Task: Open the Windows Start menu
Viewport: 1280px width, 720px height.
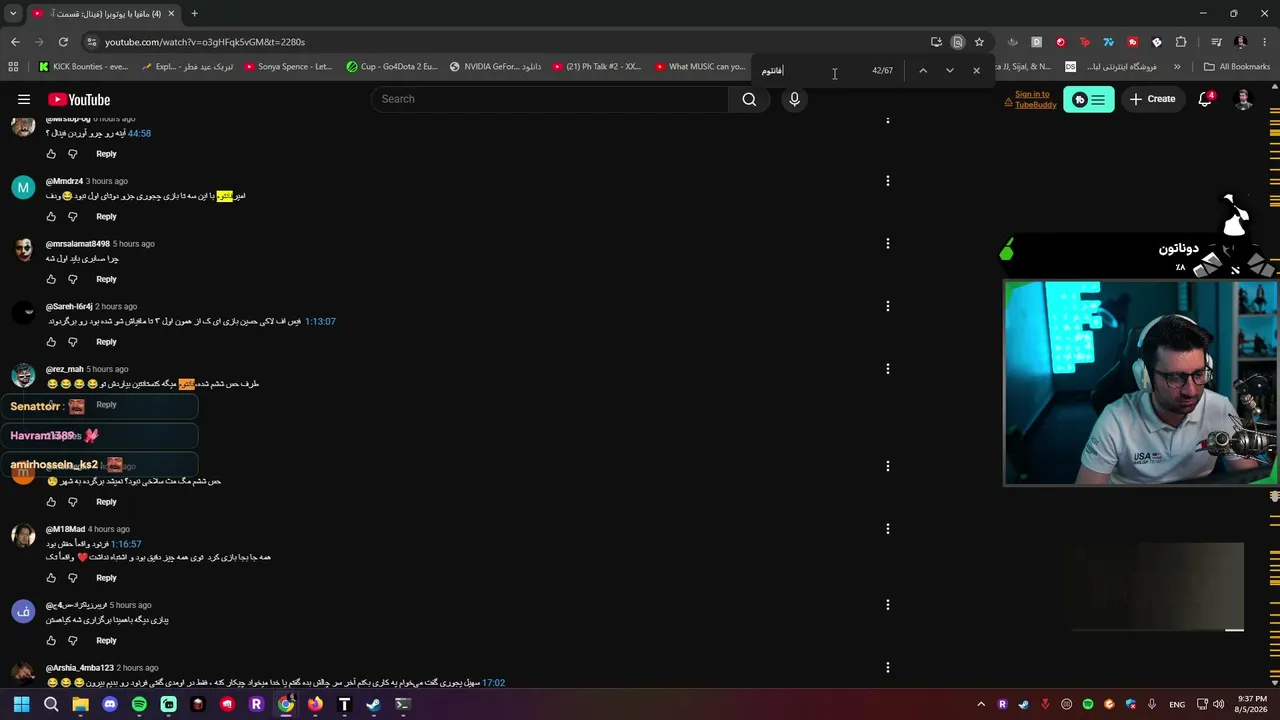Action: 21,704
